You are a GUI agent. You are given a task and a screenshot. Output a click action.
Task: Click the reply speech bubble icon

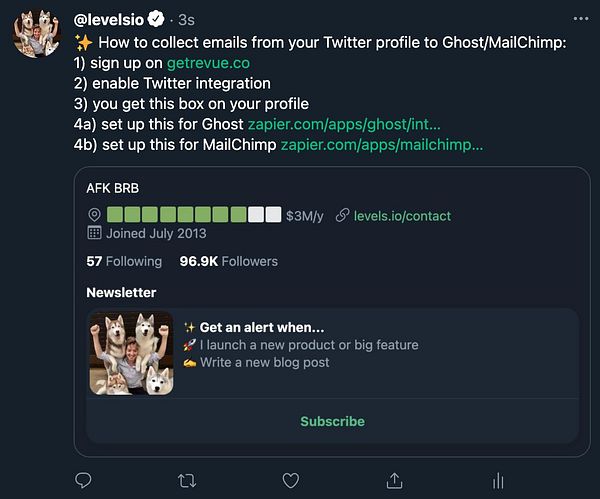click(x=84, y=481)
